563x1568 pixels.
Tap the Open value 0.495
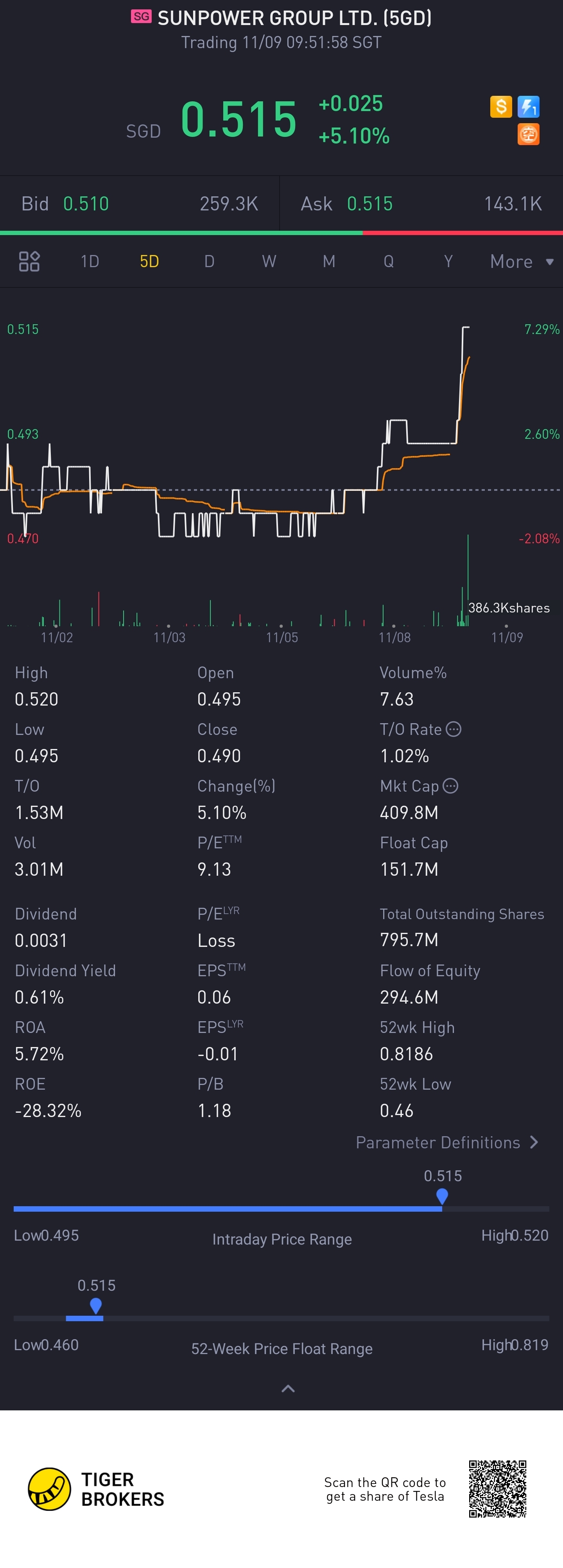point(219,699)
